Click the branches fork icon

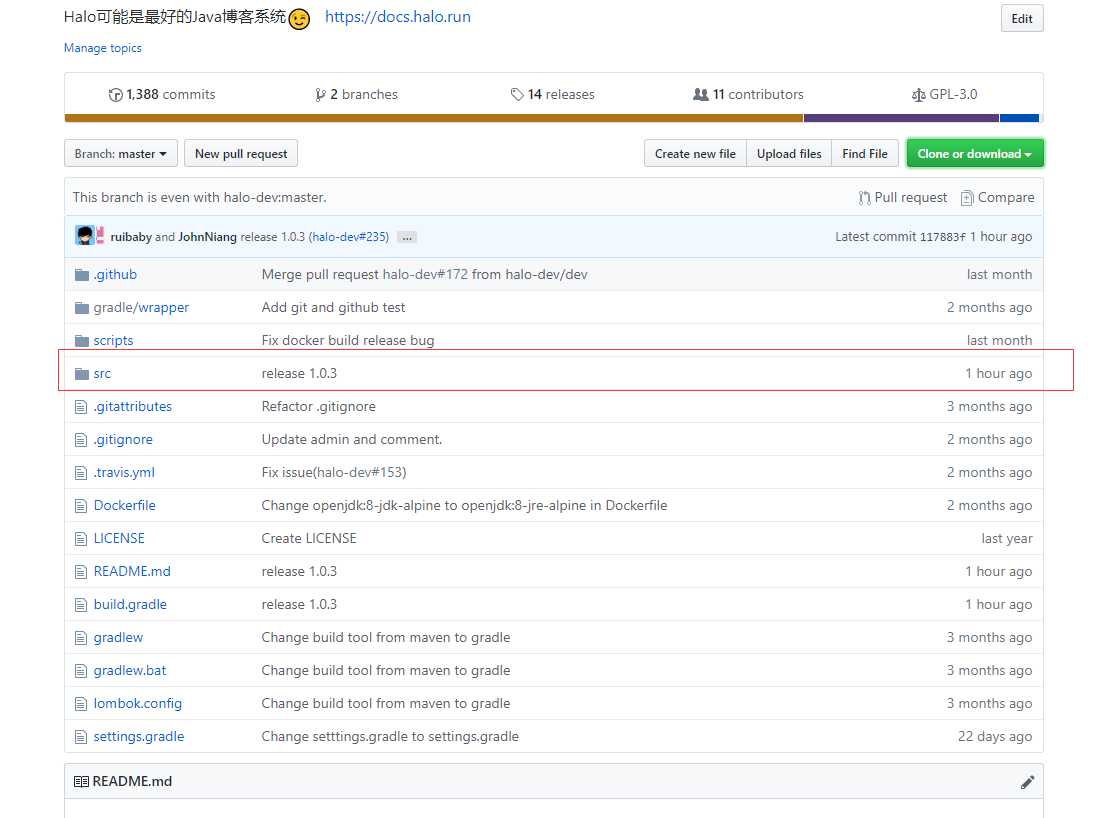click(x=320, y=95)
